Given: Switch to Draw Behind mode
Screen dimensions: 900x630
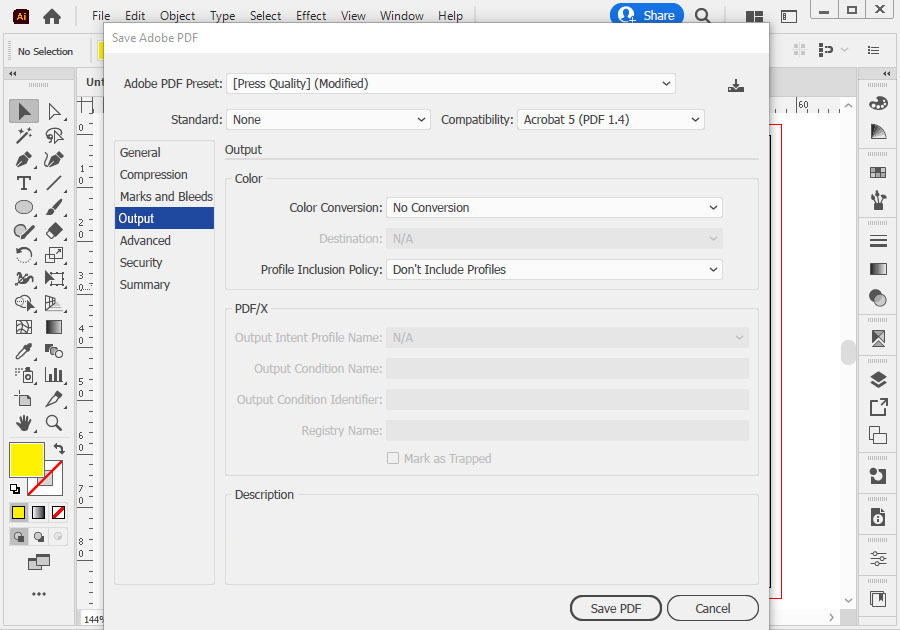Looking at the screenshot, I should [38, 536].
